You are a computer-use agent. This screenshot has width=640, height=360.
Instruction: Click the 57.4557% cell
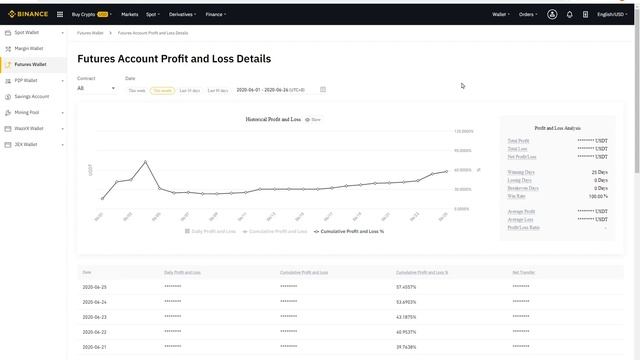(x=406, y=287)
